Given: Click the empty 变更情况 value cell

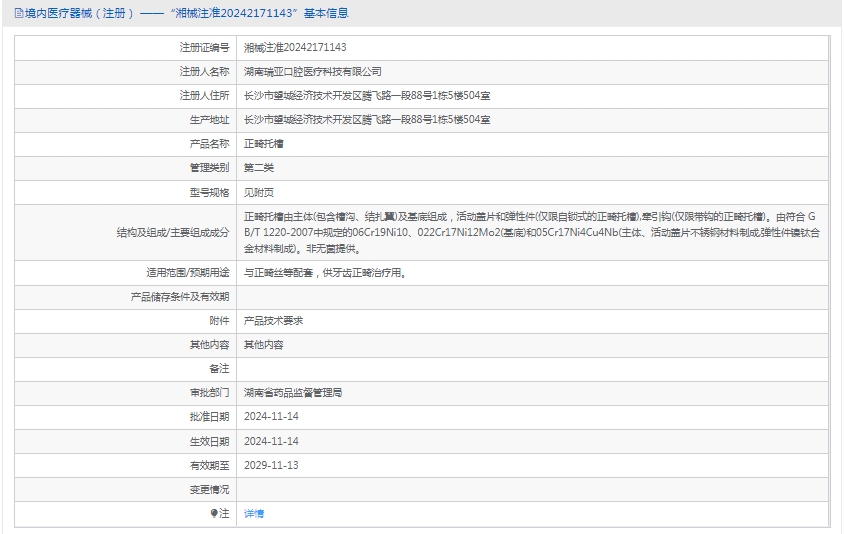Looking at the screenshot, I should click(x=530, y=489).
